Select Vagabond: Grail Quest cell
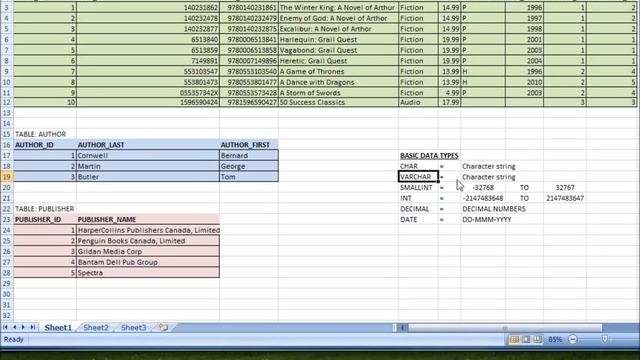The image size is (640, 360). click(338, 50)
